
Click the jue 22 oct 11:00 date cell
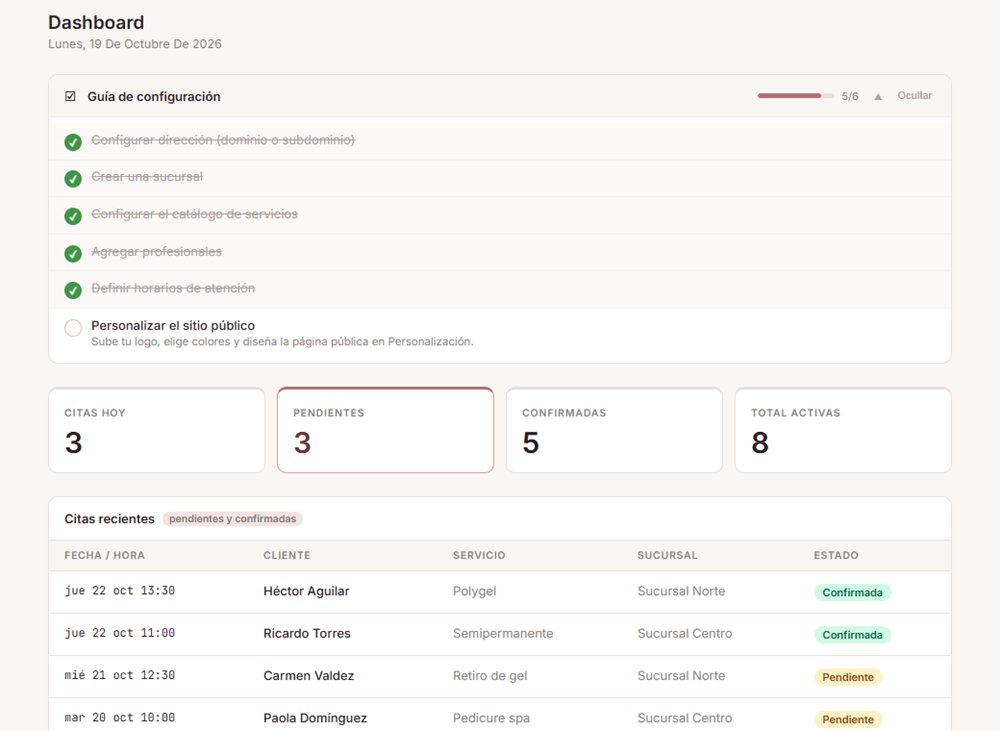pos(120,633)
